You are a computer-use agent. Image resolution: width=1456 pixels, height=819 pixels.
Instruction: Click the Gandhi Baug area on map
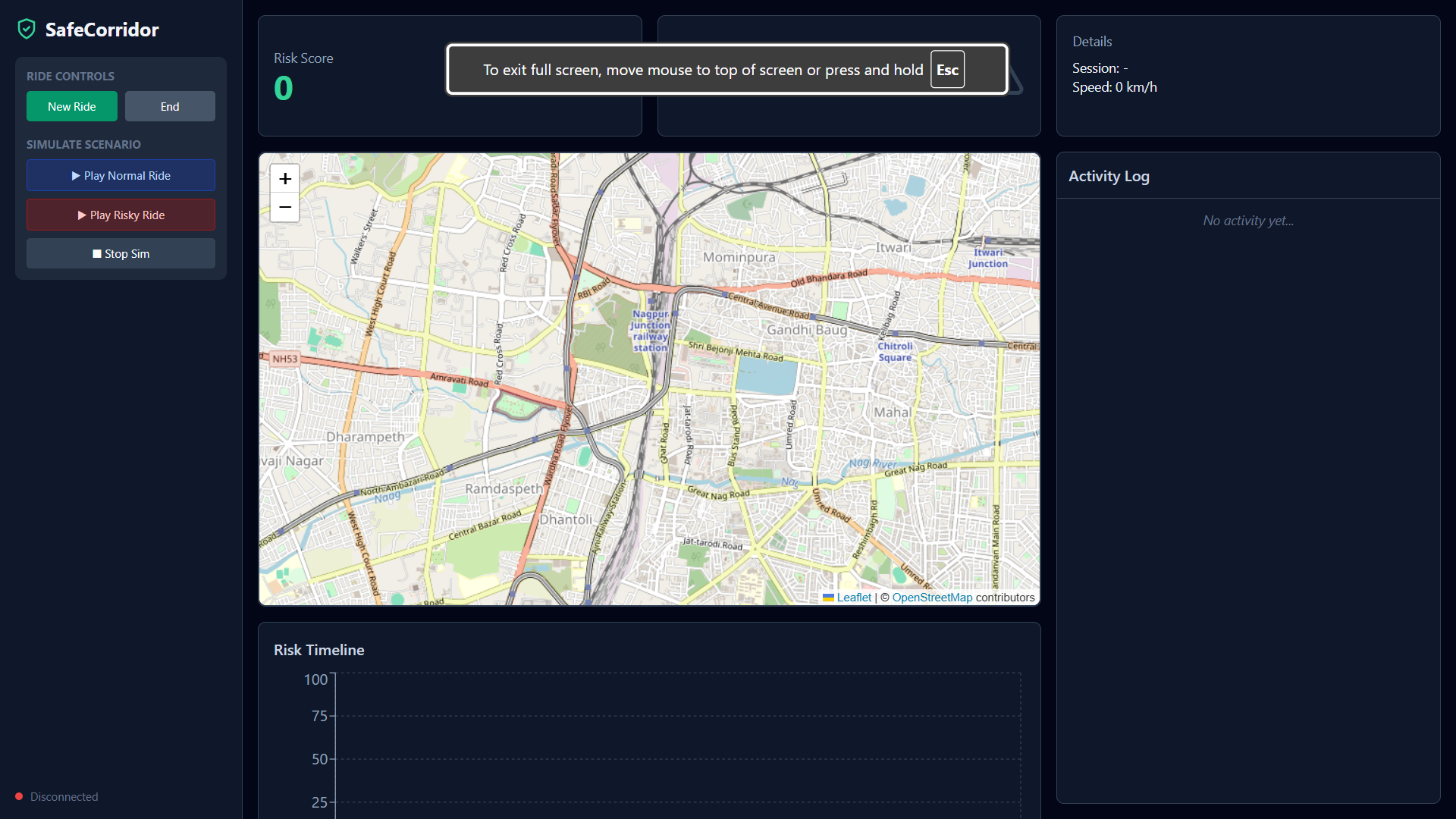click(x=806, y=330)
